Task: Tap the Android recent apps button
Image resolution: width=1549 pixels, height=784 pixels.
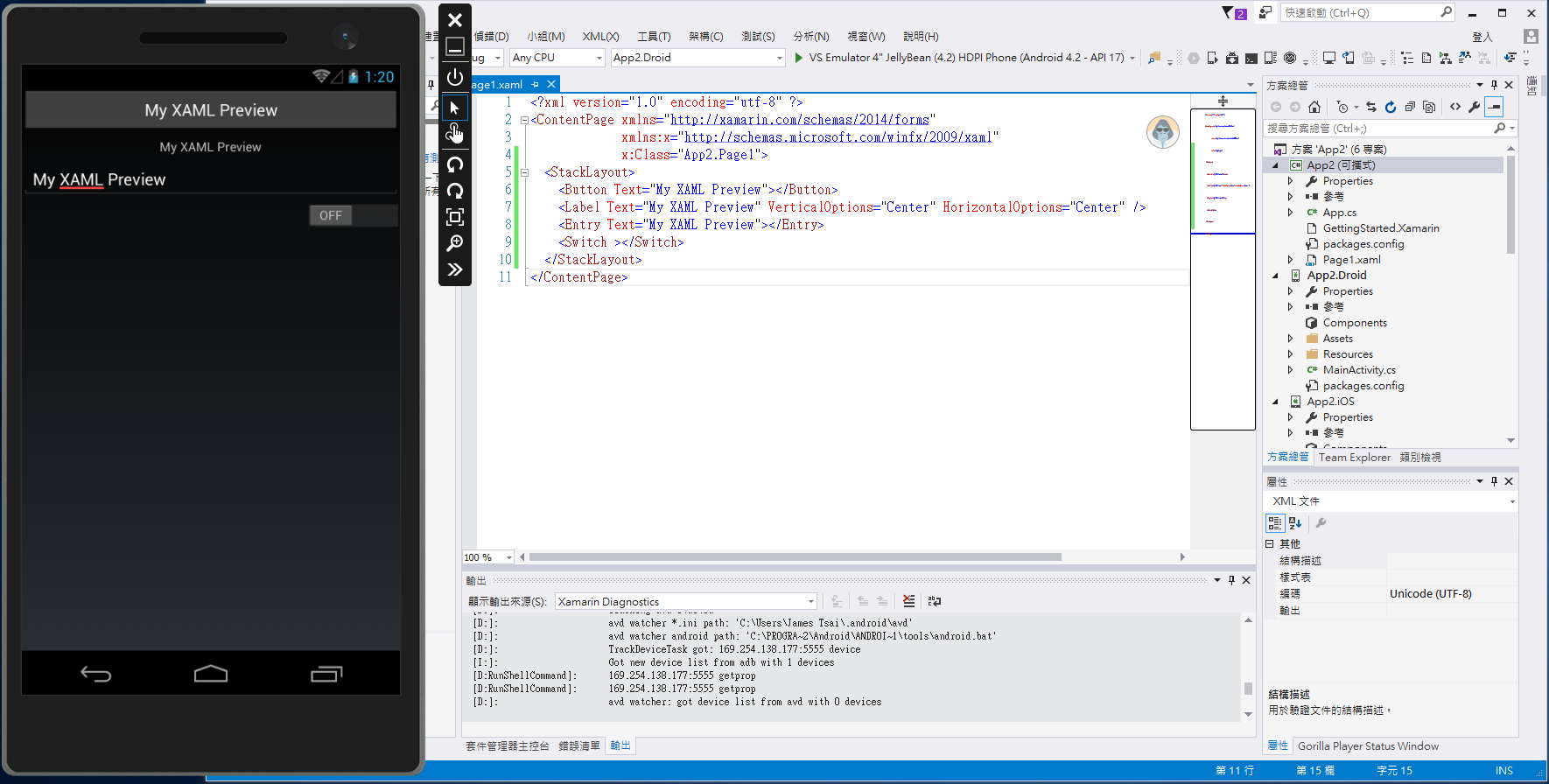Action: [326, 674]
